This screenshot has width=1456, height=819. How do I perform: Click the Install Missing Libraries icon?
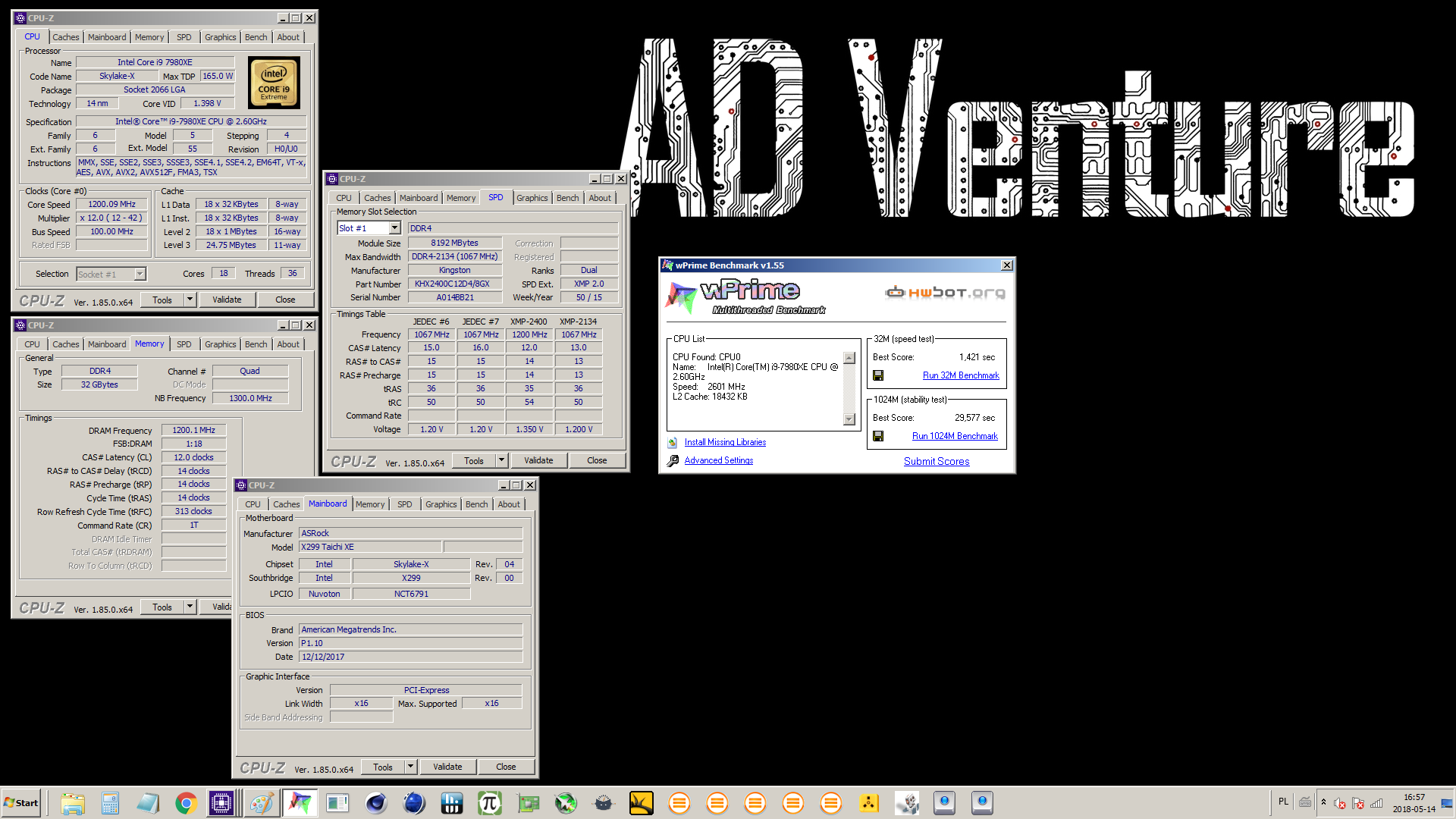(x=673, y=443)
